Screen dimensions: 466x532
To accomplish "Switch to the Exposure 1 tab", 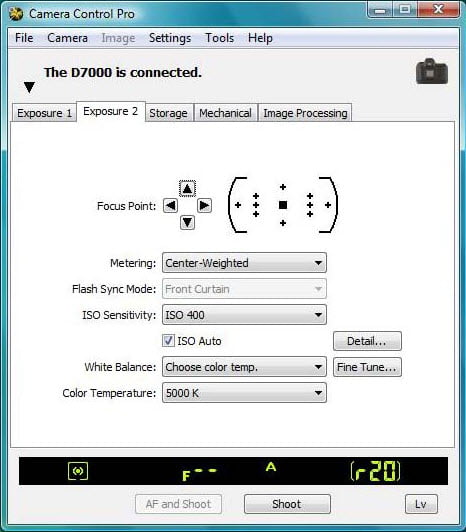I will (44, 113).
